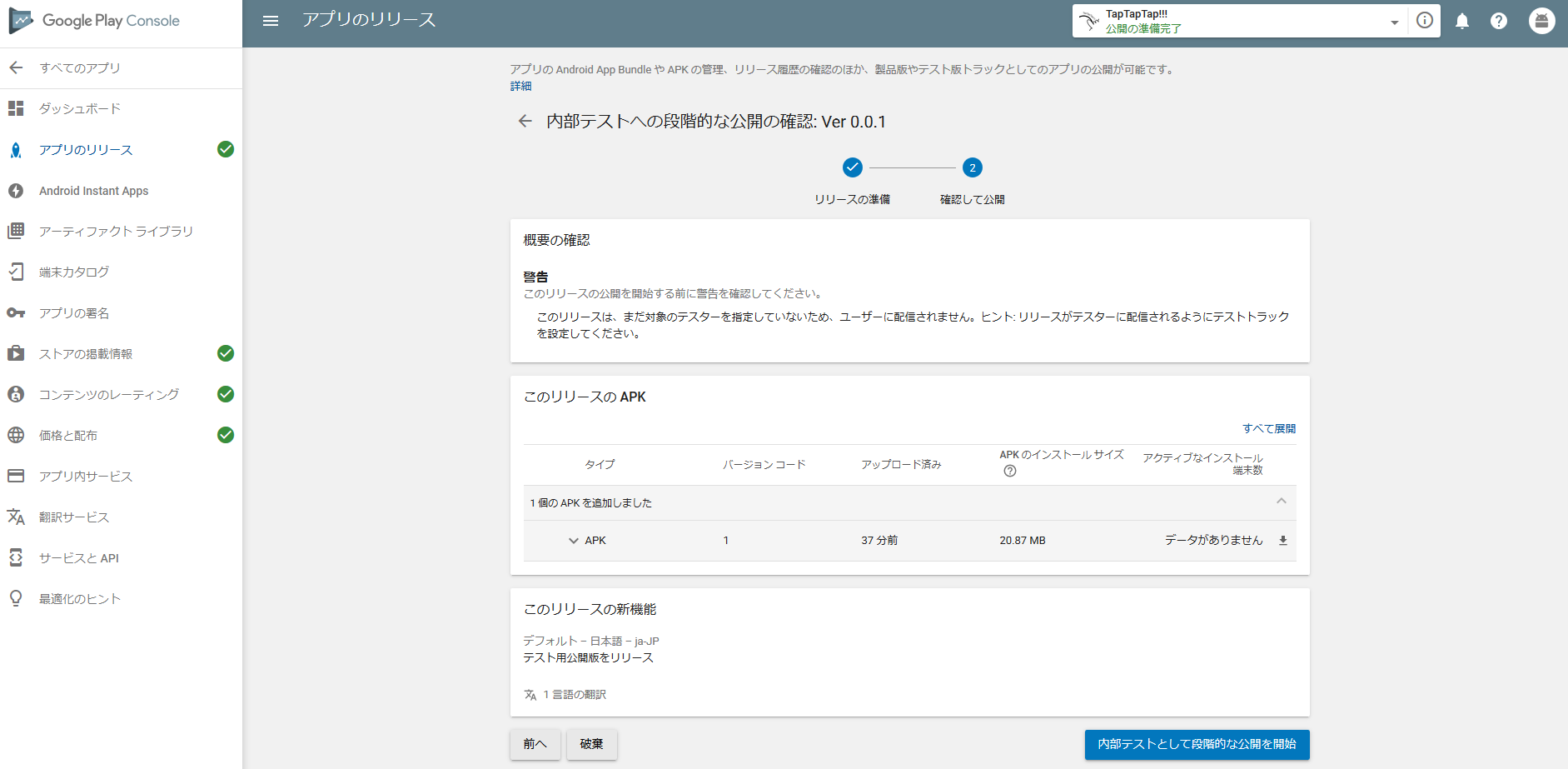Viewport: 1568px width, 769px height.
Task: Click the 破棄 button
Action: click(592, 744)
